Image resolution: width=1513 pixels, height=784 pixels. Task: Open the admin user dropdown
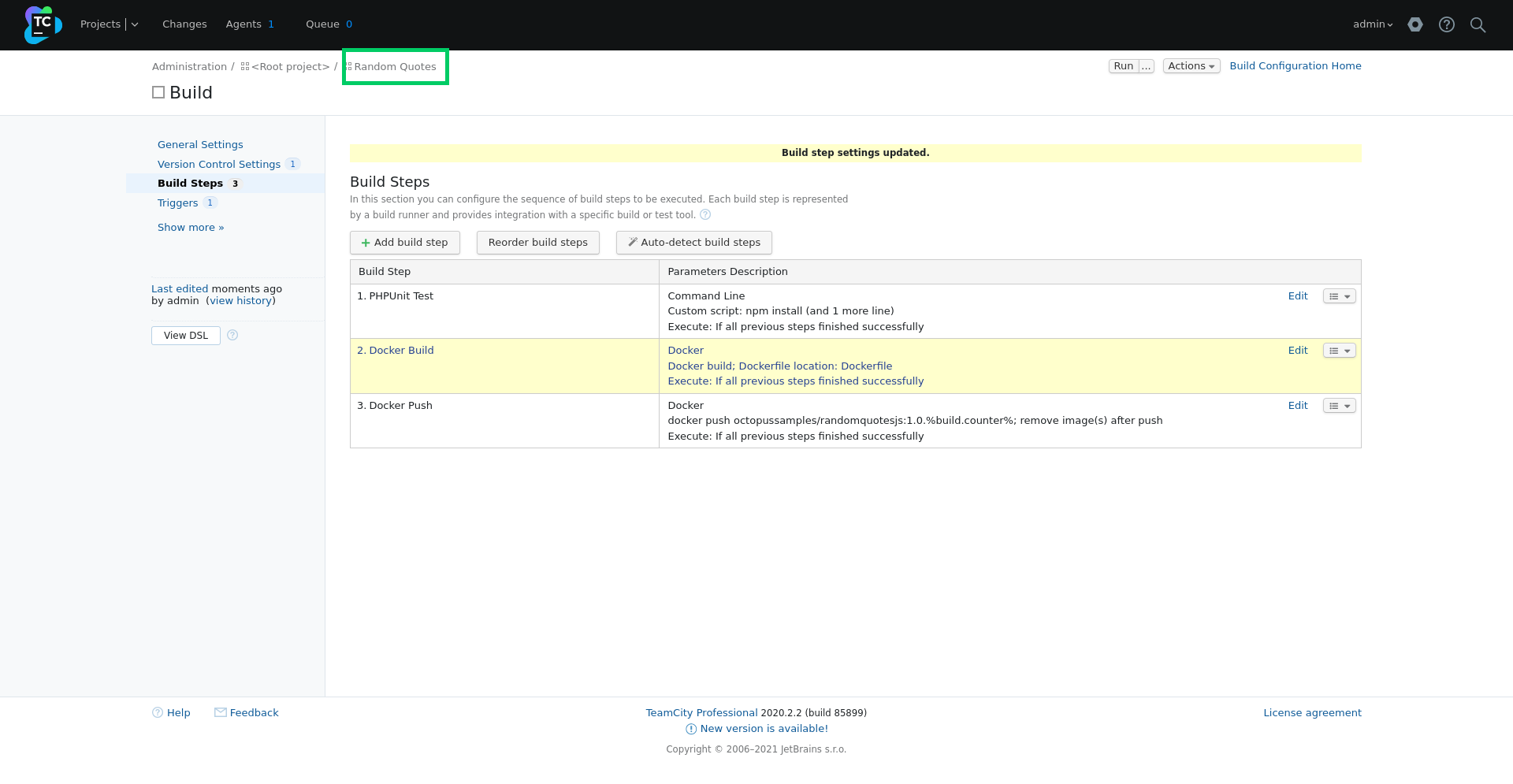coord(1373,24)
